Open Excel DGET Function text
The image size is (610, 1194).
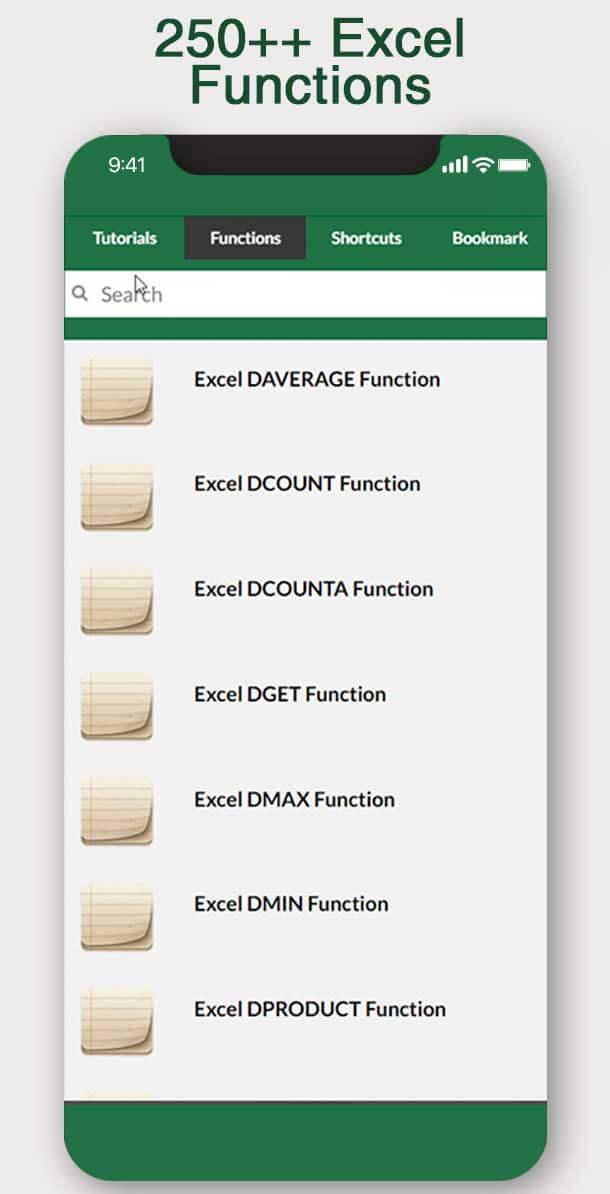pos(290,694)
